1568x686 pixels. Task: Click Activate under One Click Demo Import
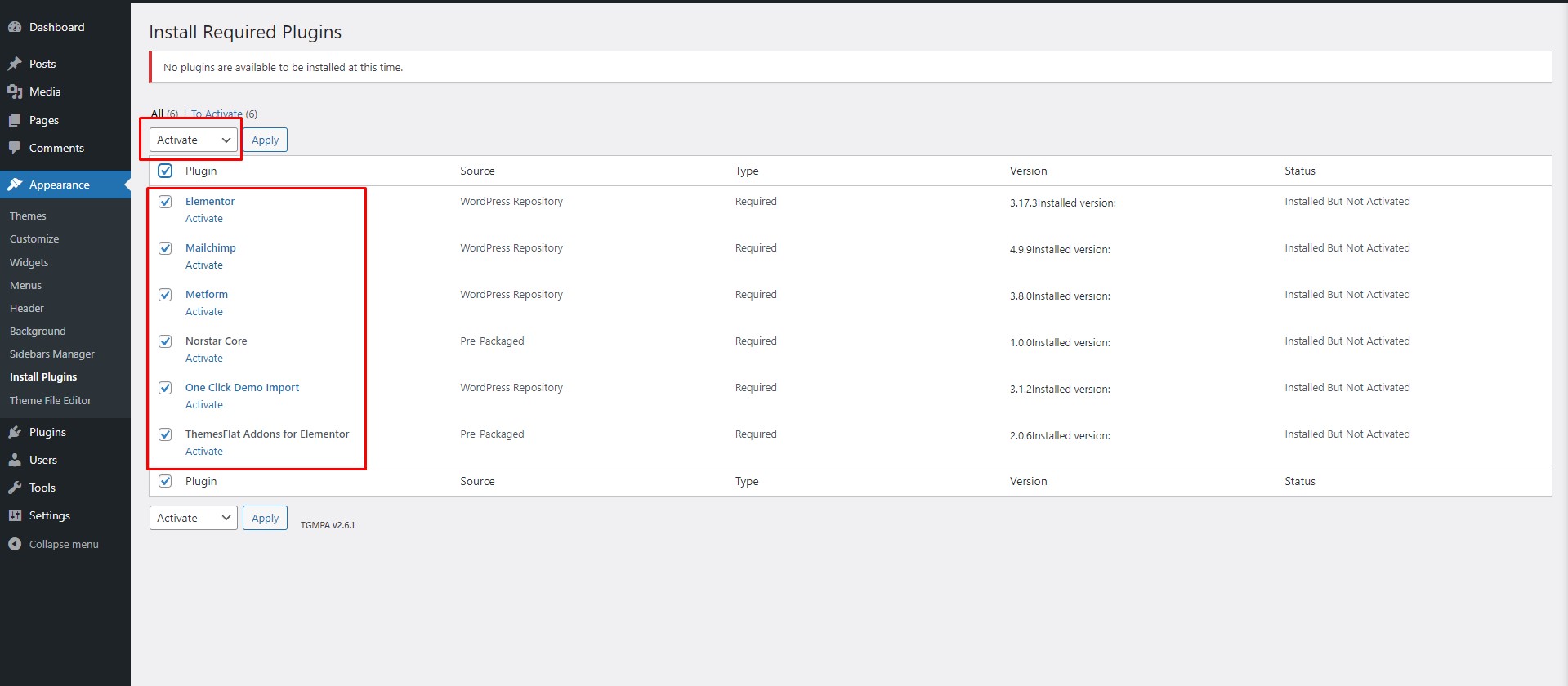[x=204, y=404]
